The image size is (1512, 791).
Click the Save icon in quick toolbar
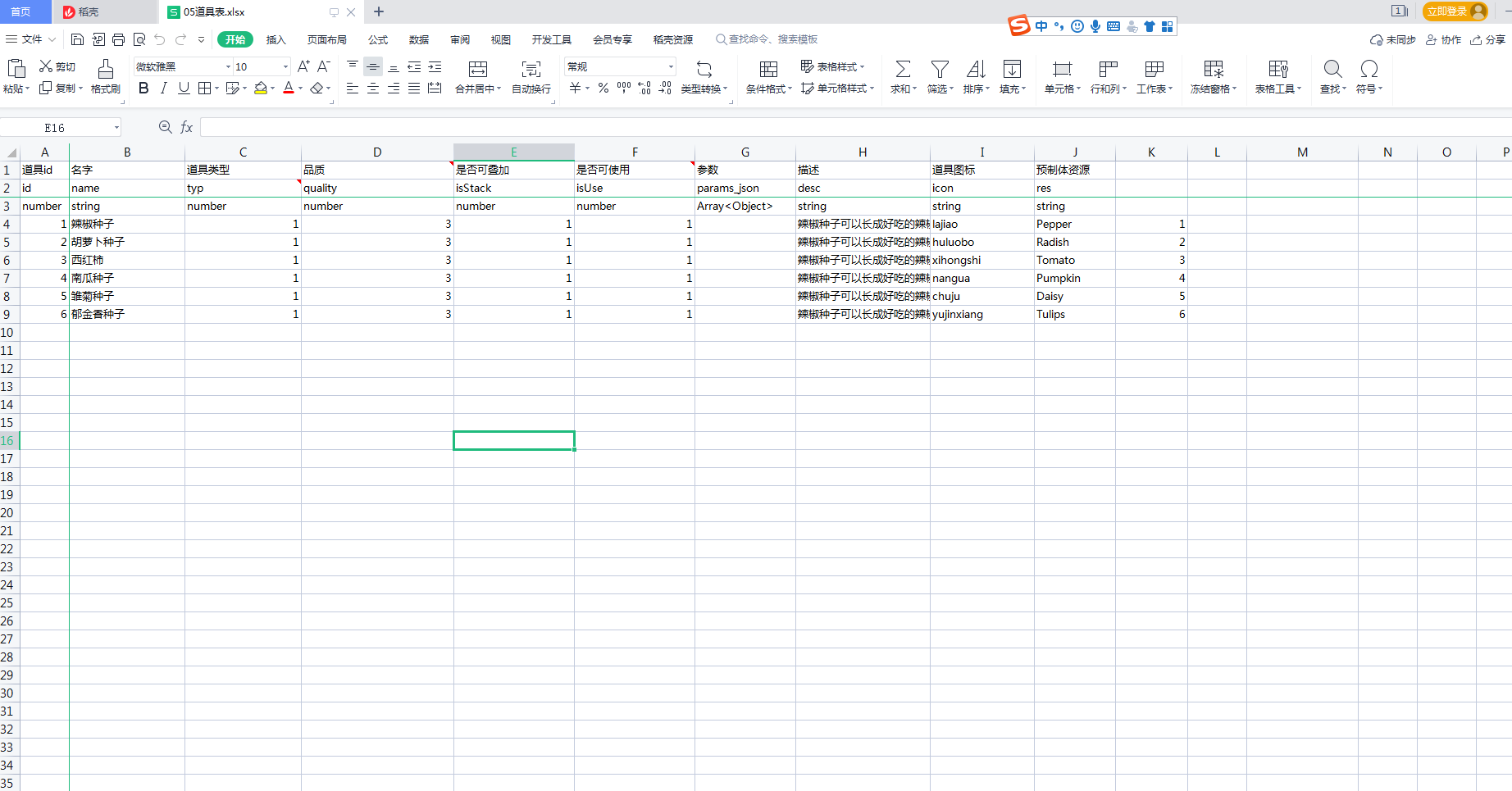pyautogui.click(x=77, y=39)
